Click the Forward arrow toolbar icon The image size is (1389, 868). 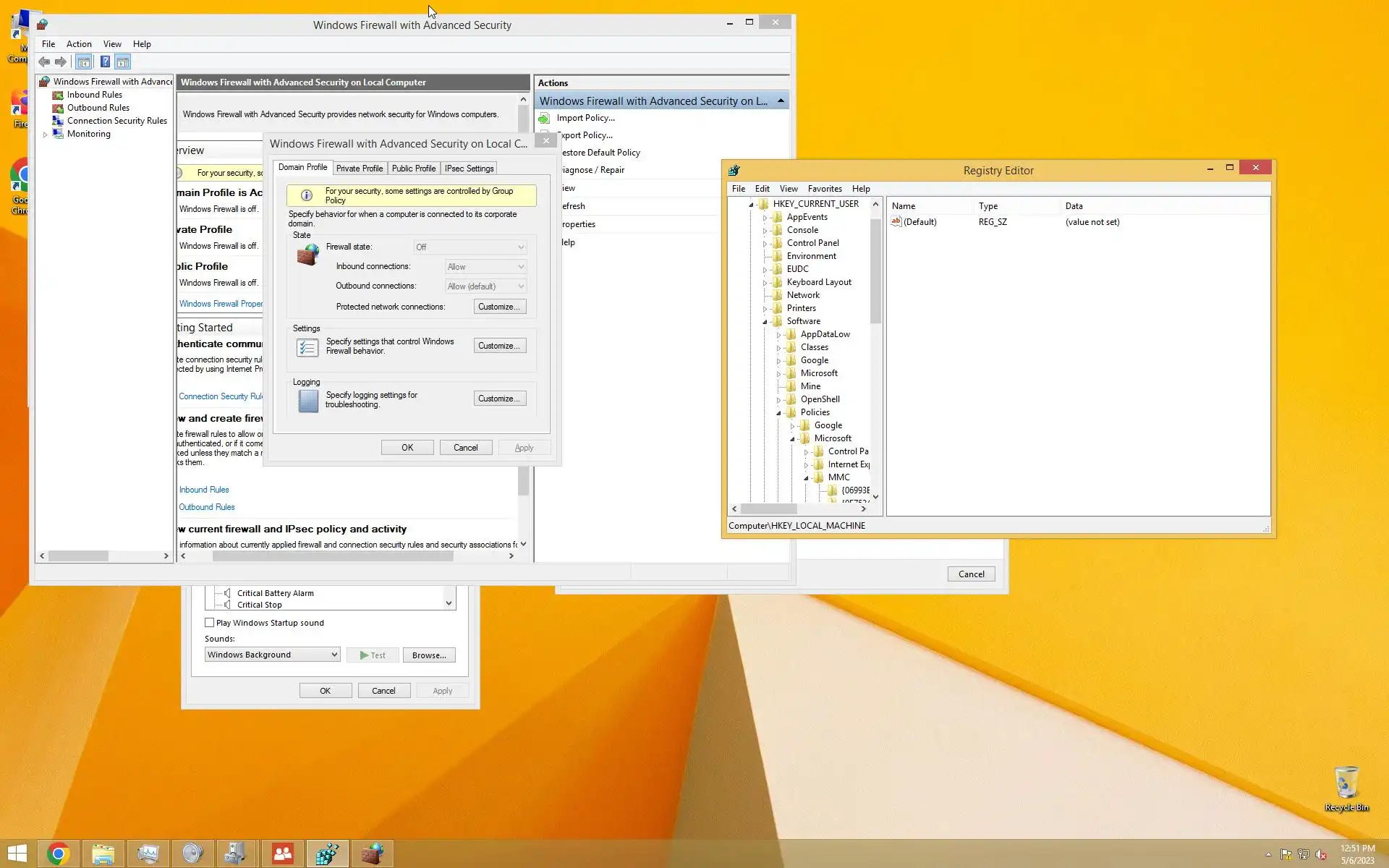pyautogui.click(x=61, y=62)
